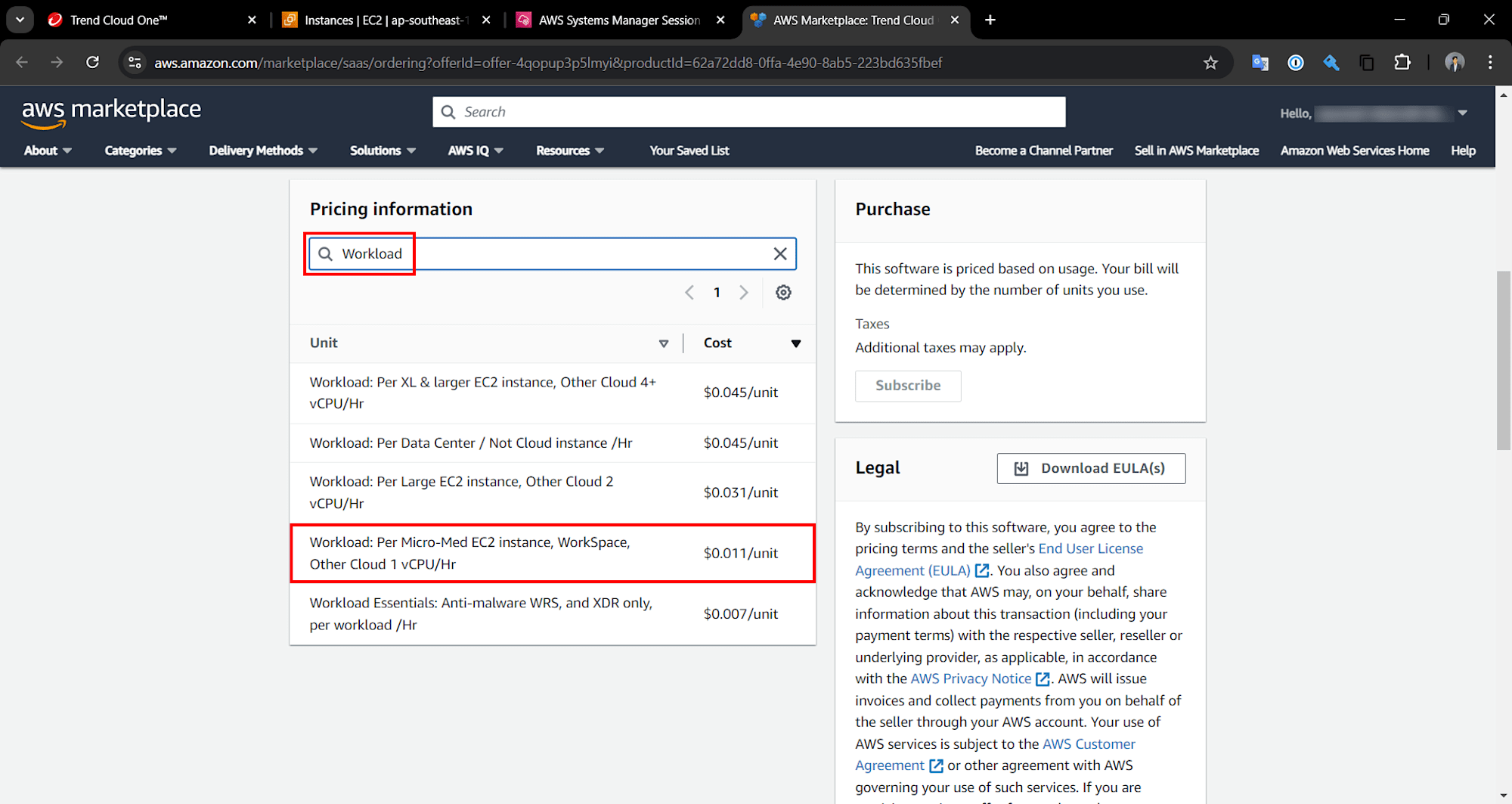Open the 1Password extension icon

point(1296,63)
